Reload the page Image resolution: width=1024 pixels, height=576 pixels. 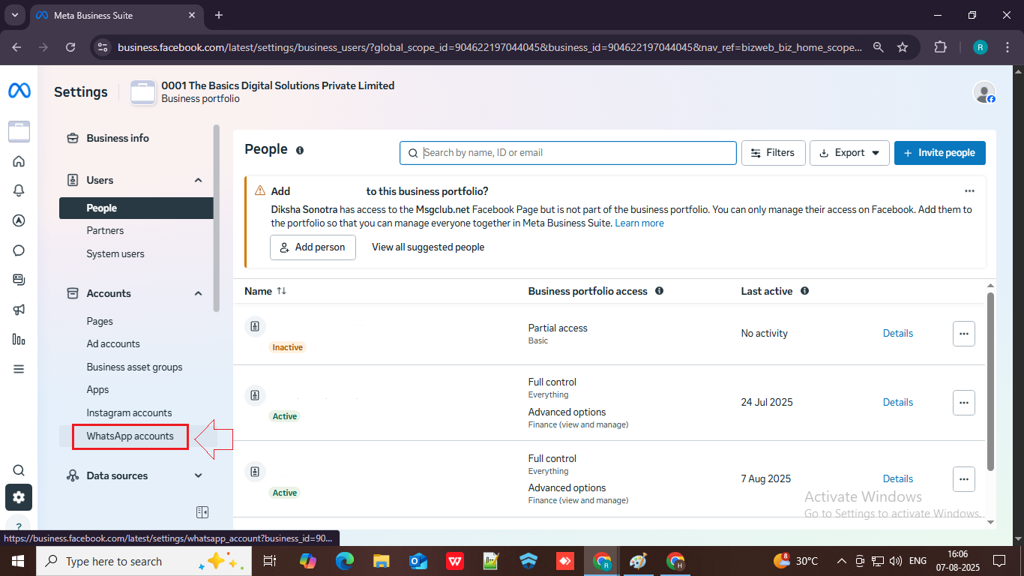[x=71, y=47]
